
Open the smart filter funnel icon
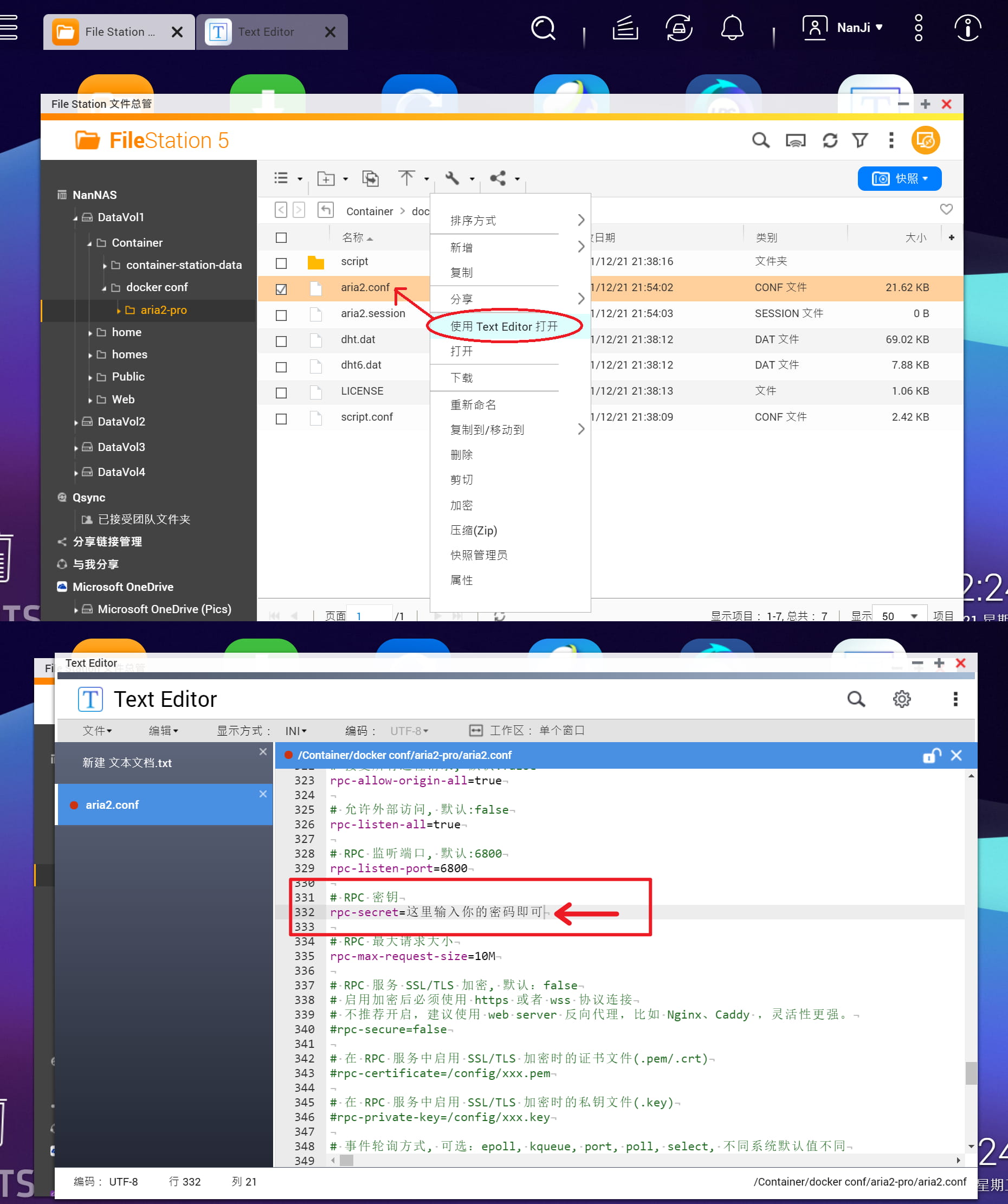tap(860, 140)
